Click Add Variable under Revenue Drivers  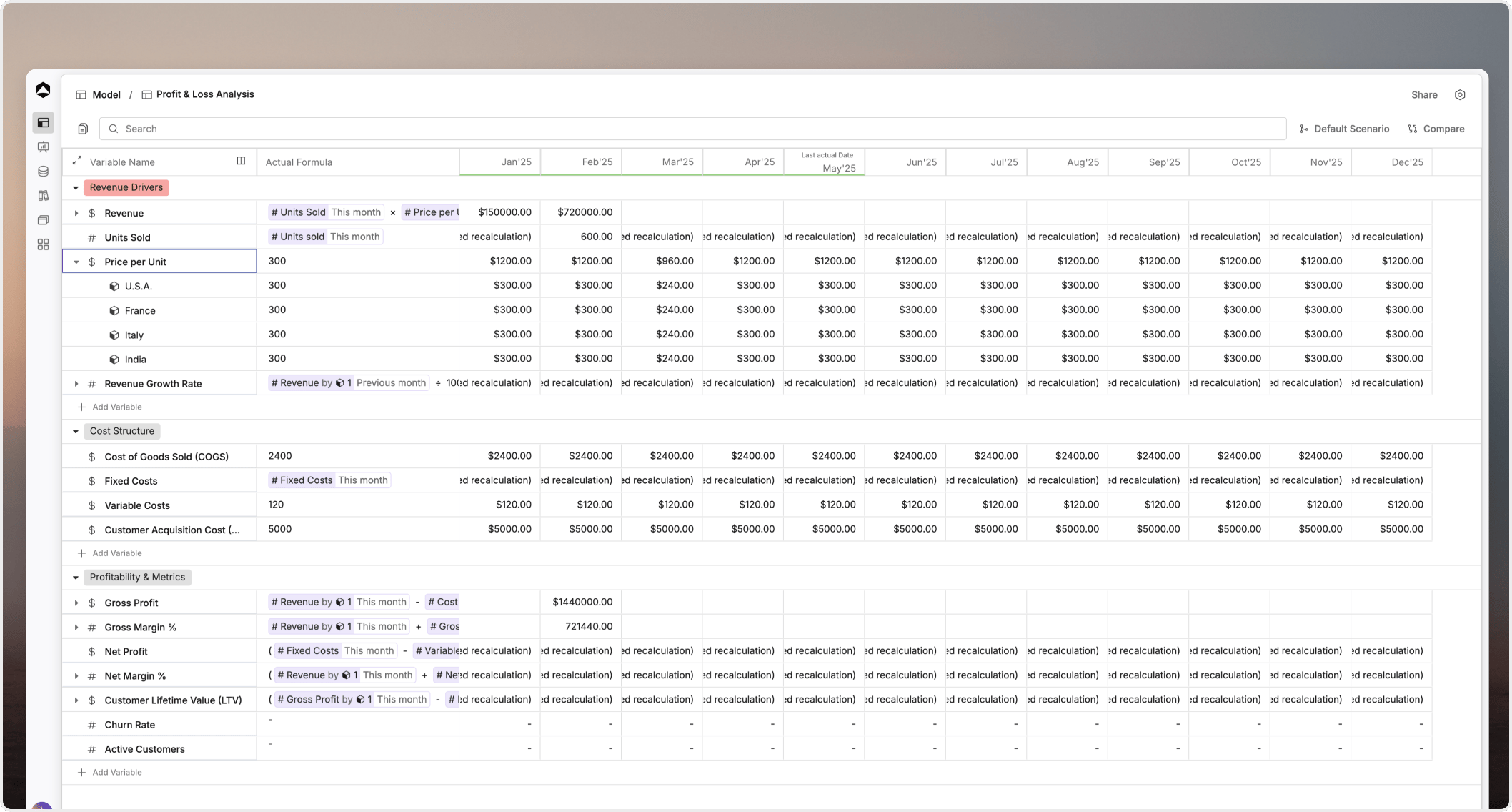pos(109,407)
